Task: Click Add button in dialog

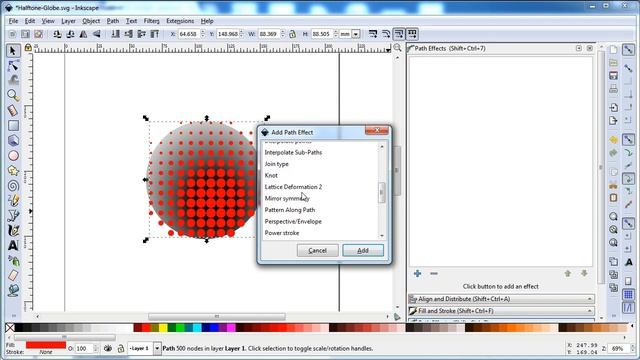Action: (363, 251)
